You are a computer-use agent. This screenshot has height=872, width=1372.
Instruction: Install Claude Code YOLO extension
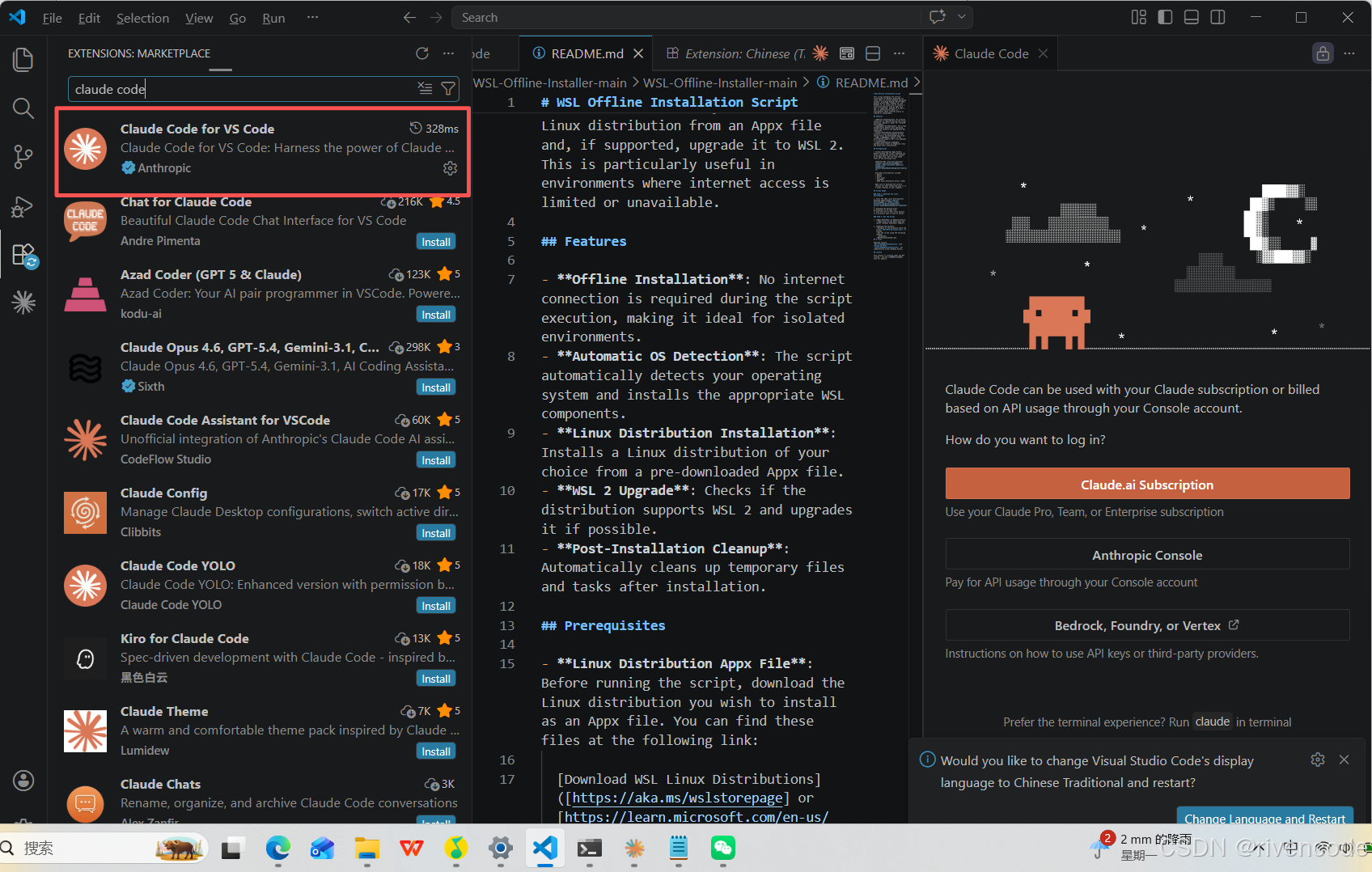pos(436,606)
